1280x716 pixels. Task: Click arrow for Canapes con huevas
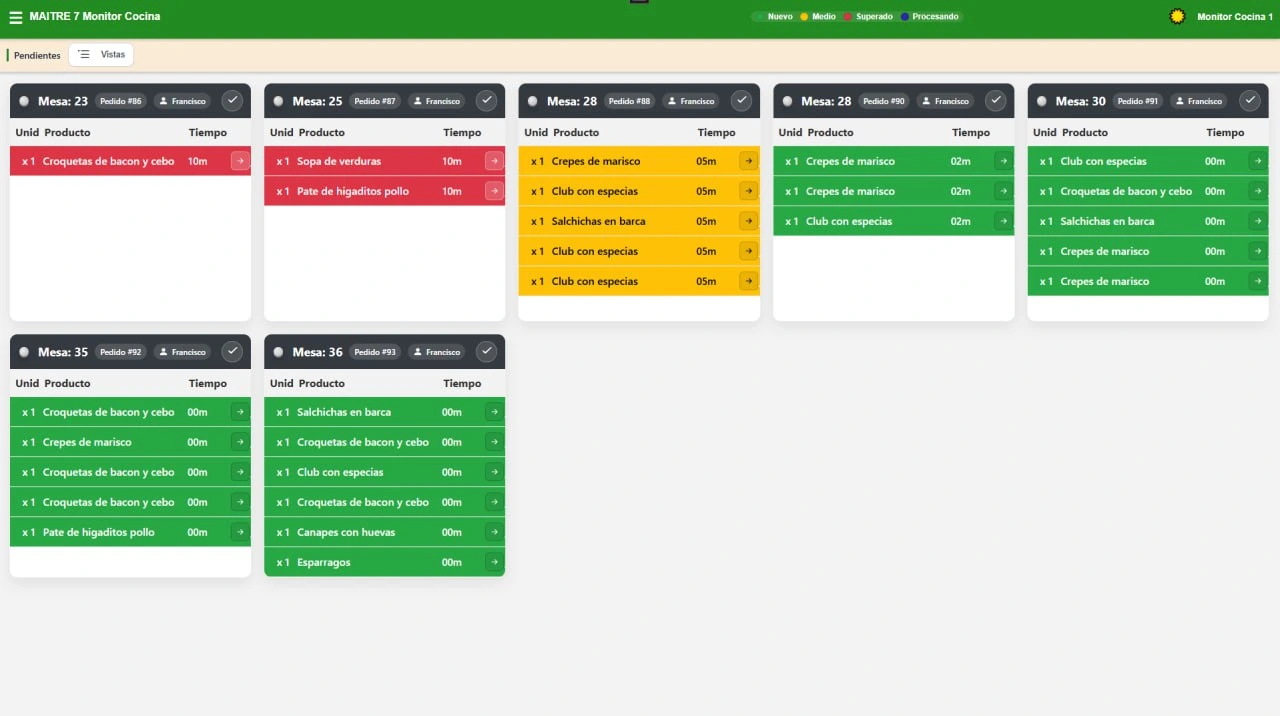494,532
